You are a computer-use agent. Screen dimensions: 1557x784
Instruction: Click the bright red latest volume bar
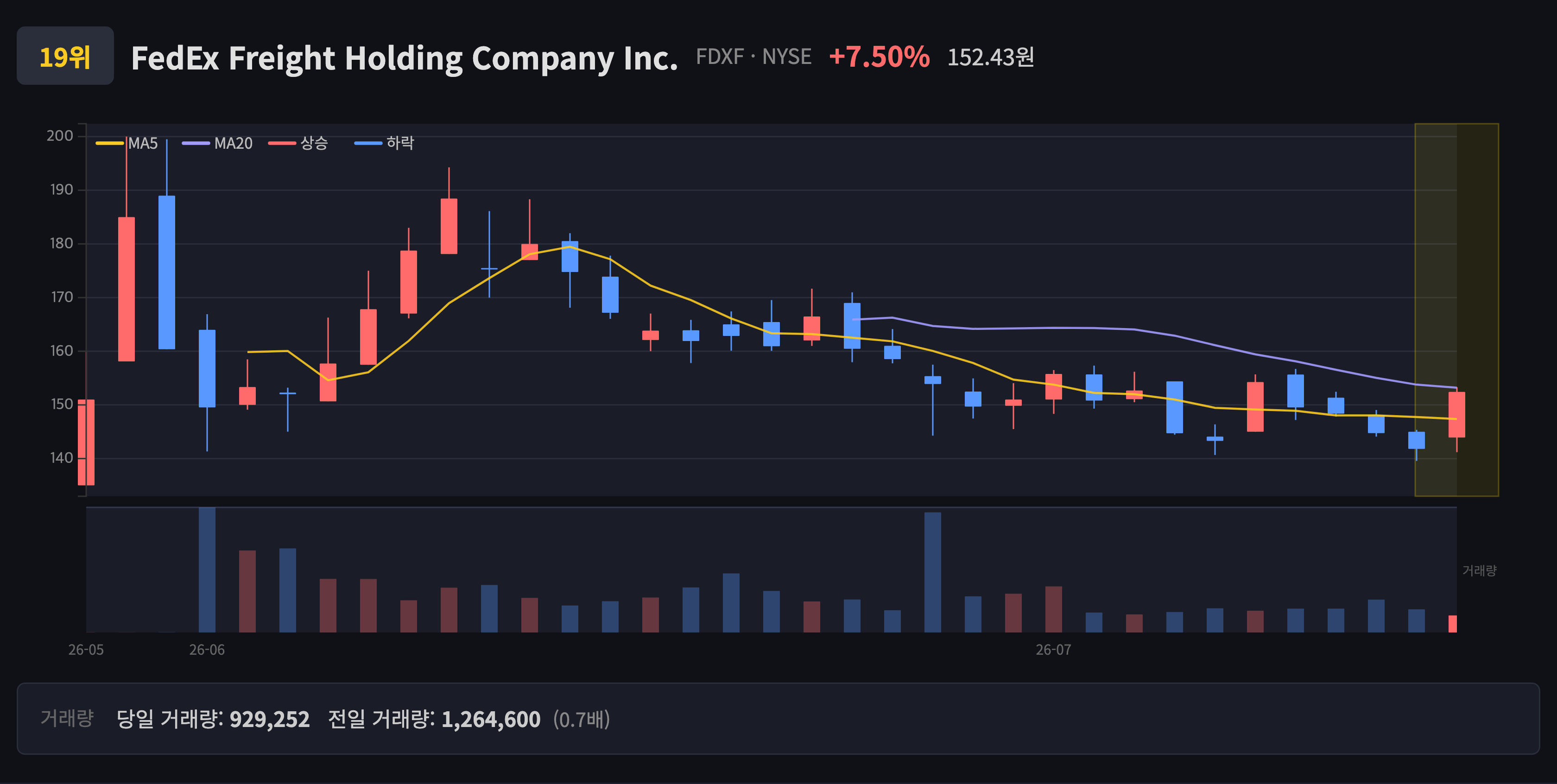tap(1452, 624)
